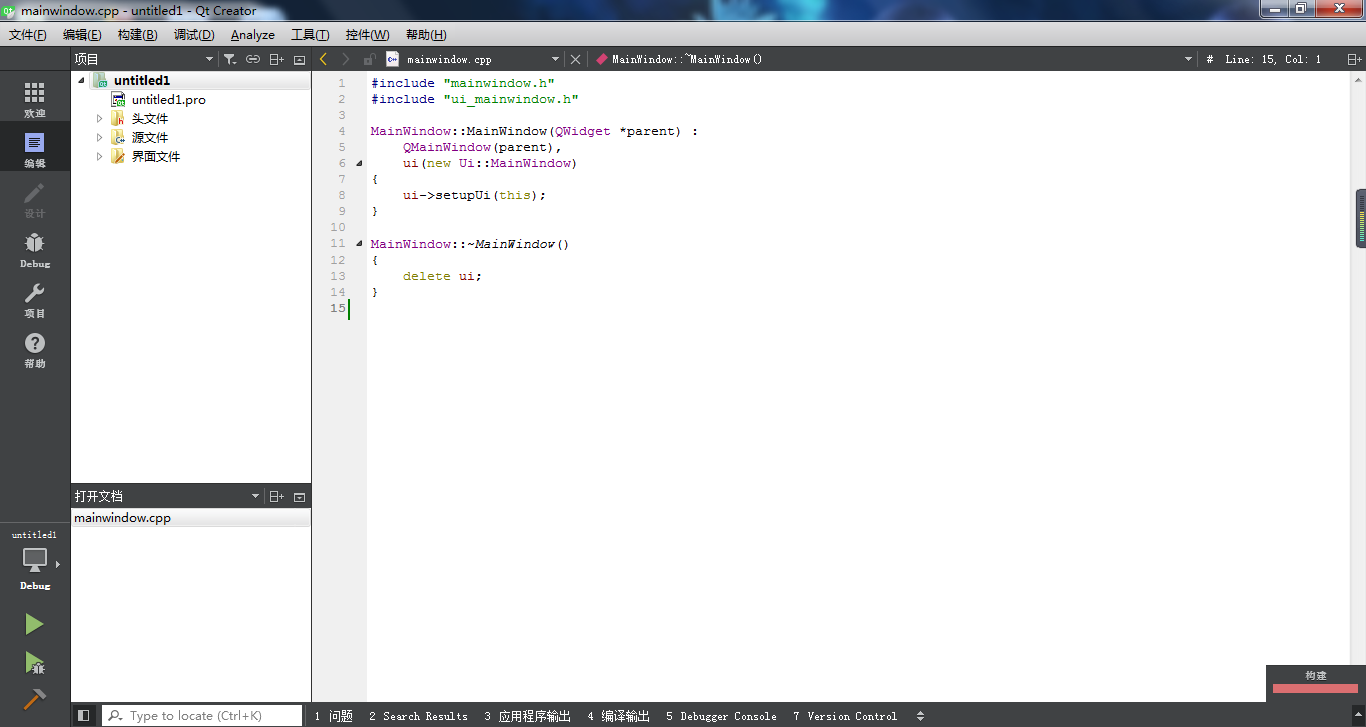The width and height of the screenshot is (1366, 727).
Task: Open the 构建 menu
Action: click(x=137, y=35)
